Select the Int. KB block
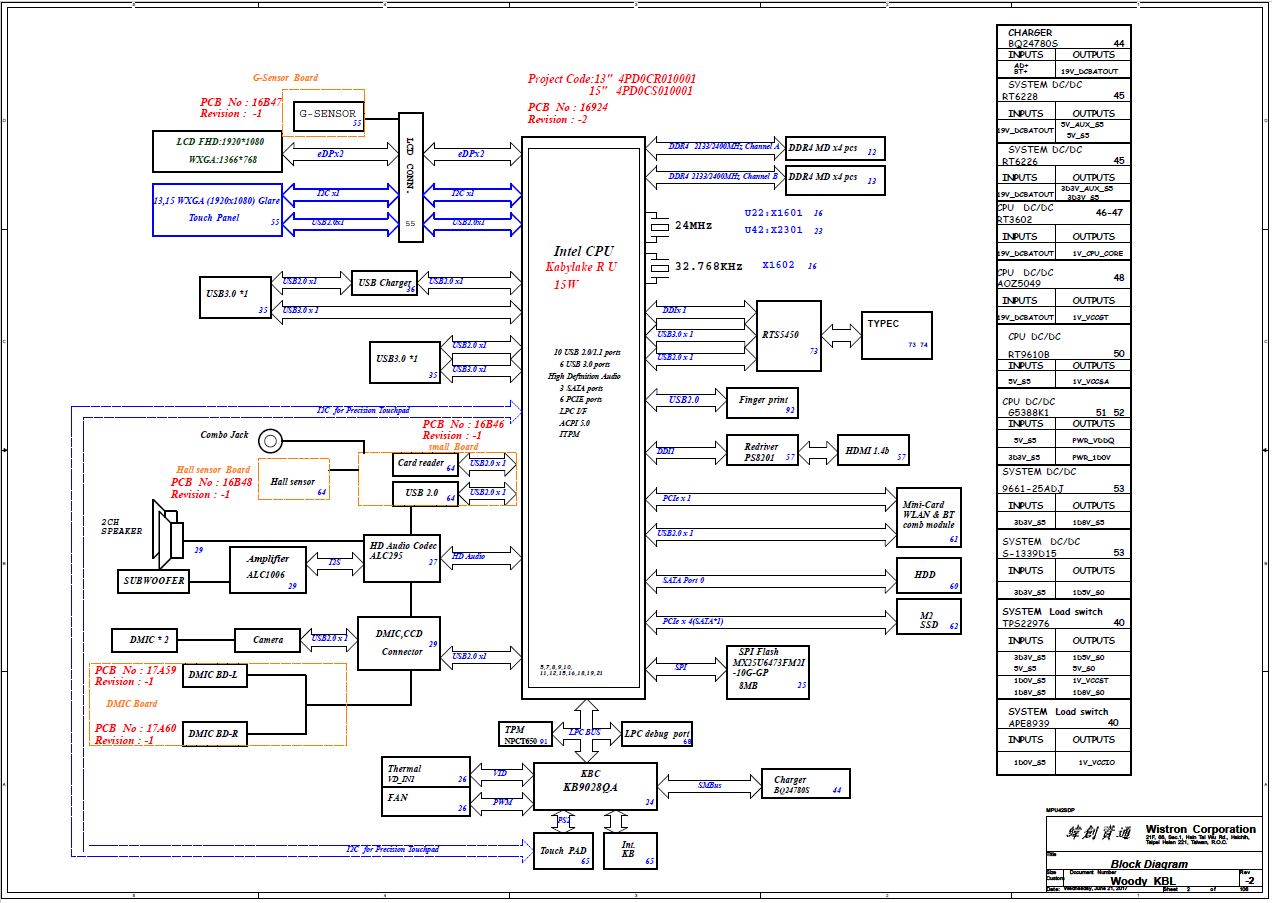 click(x=630, y=850)
